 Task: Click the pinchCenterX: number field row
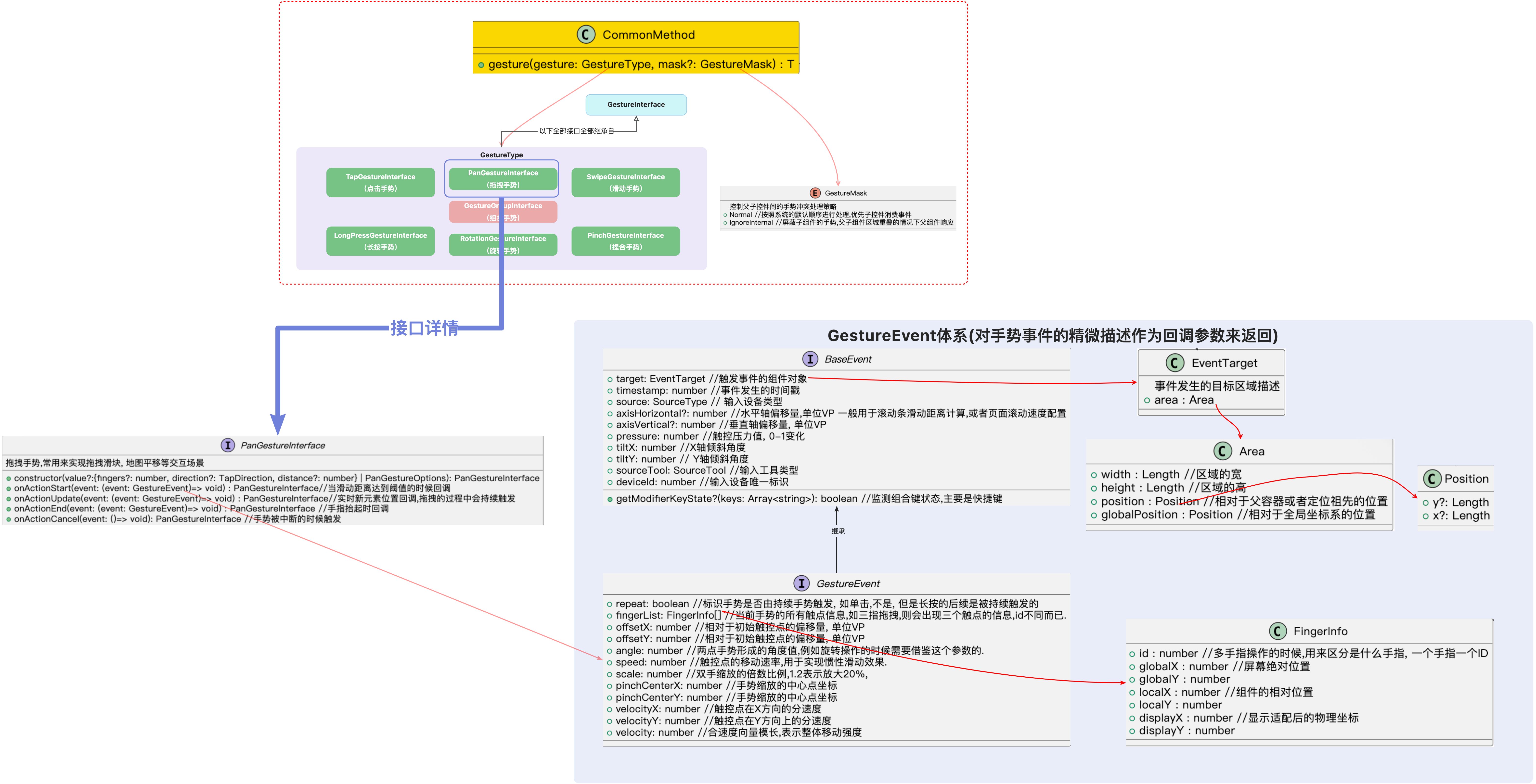coord(722,686)
